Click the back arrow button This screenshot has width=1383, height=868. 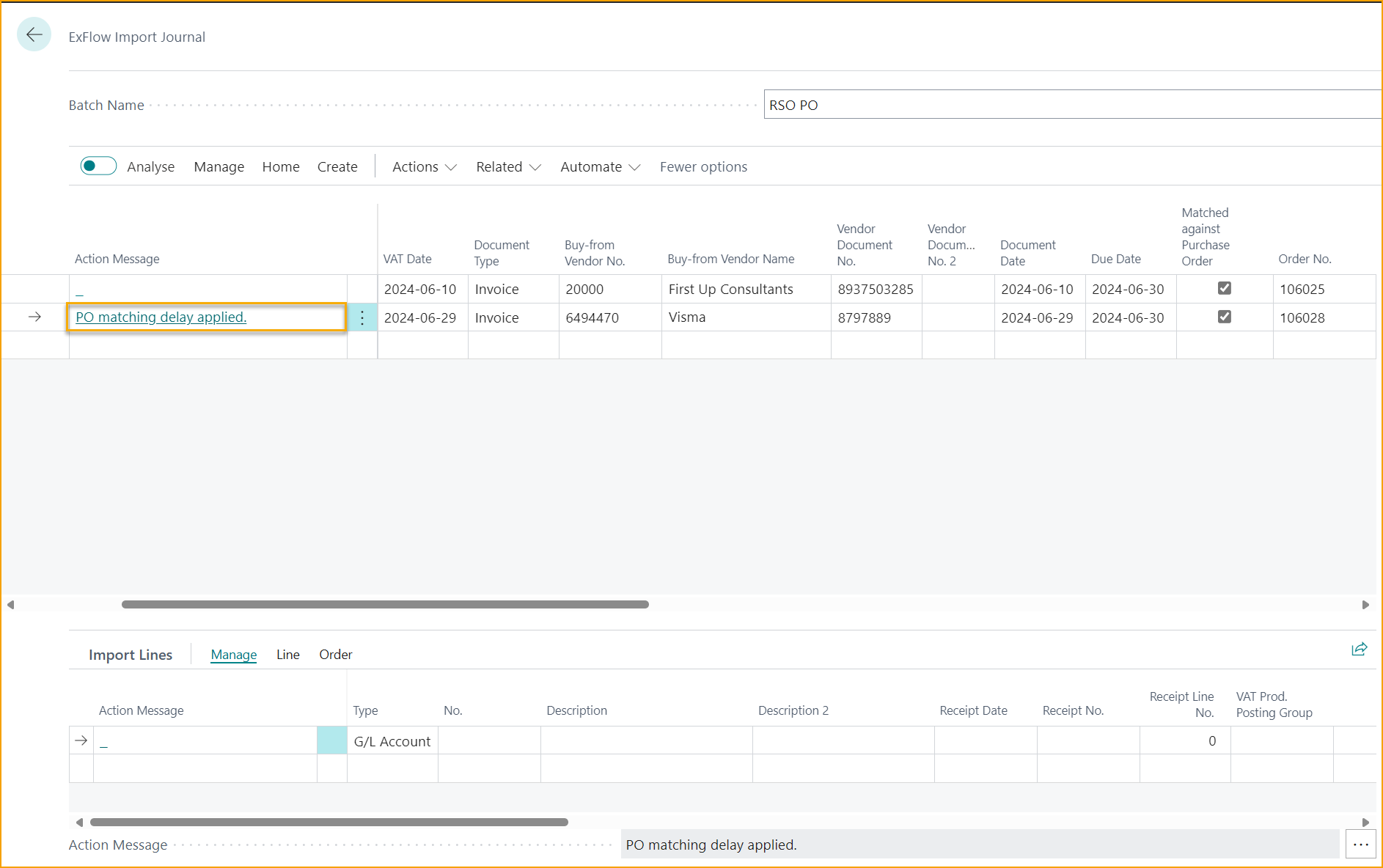pos(34,34)
